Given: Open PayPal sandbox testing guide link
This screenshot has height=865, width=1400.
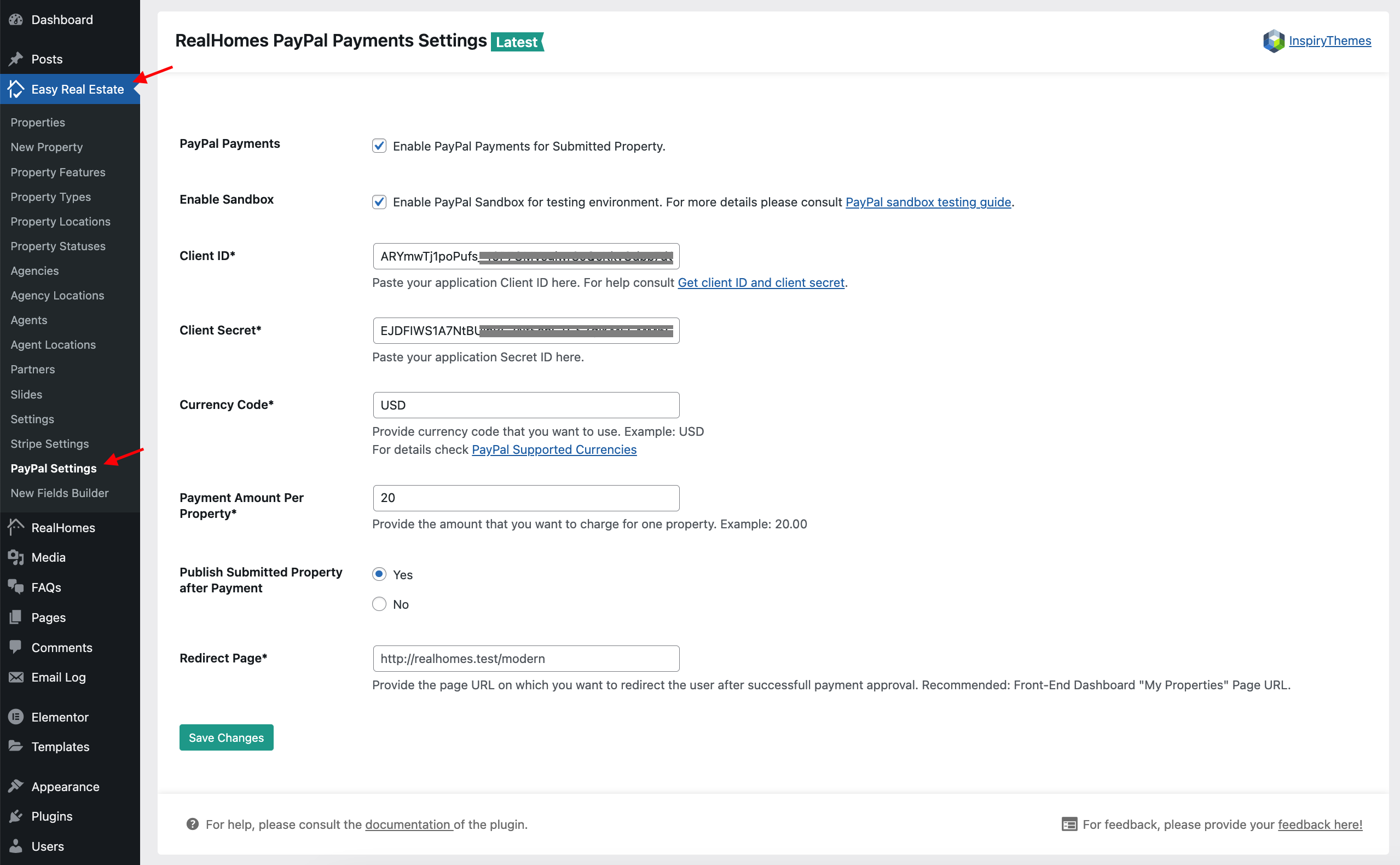Looking at the screenshot, I should [x=928, y=202].
